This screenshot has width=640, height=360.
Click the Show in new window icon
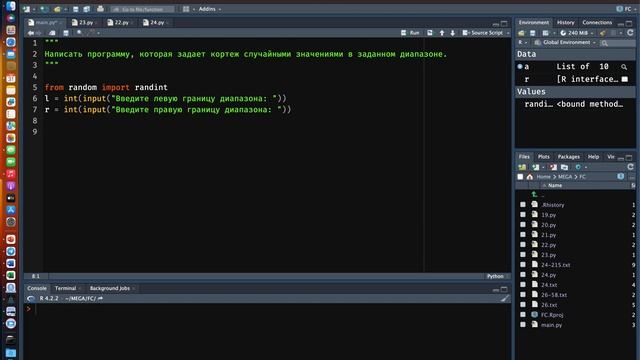point(52,33)
